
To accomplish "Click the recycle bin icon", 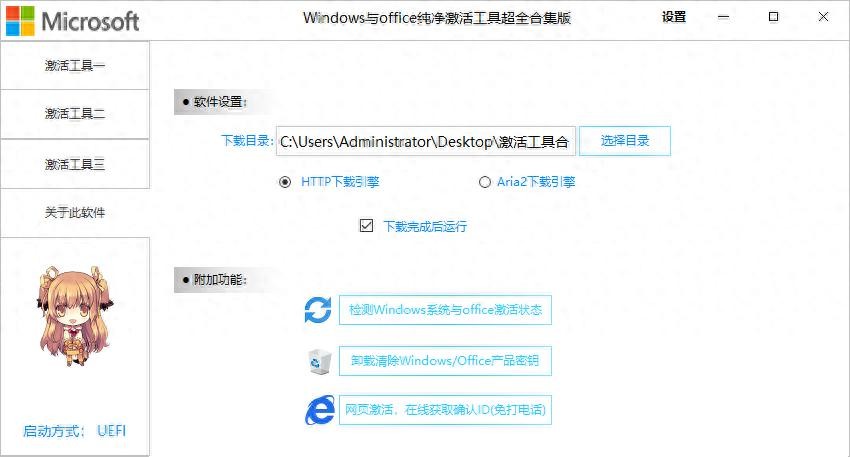I will (318, 361).
